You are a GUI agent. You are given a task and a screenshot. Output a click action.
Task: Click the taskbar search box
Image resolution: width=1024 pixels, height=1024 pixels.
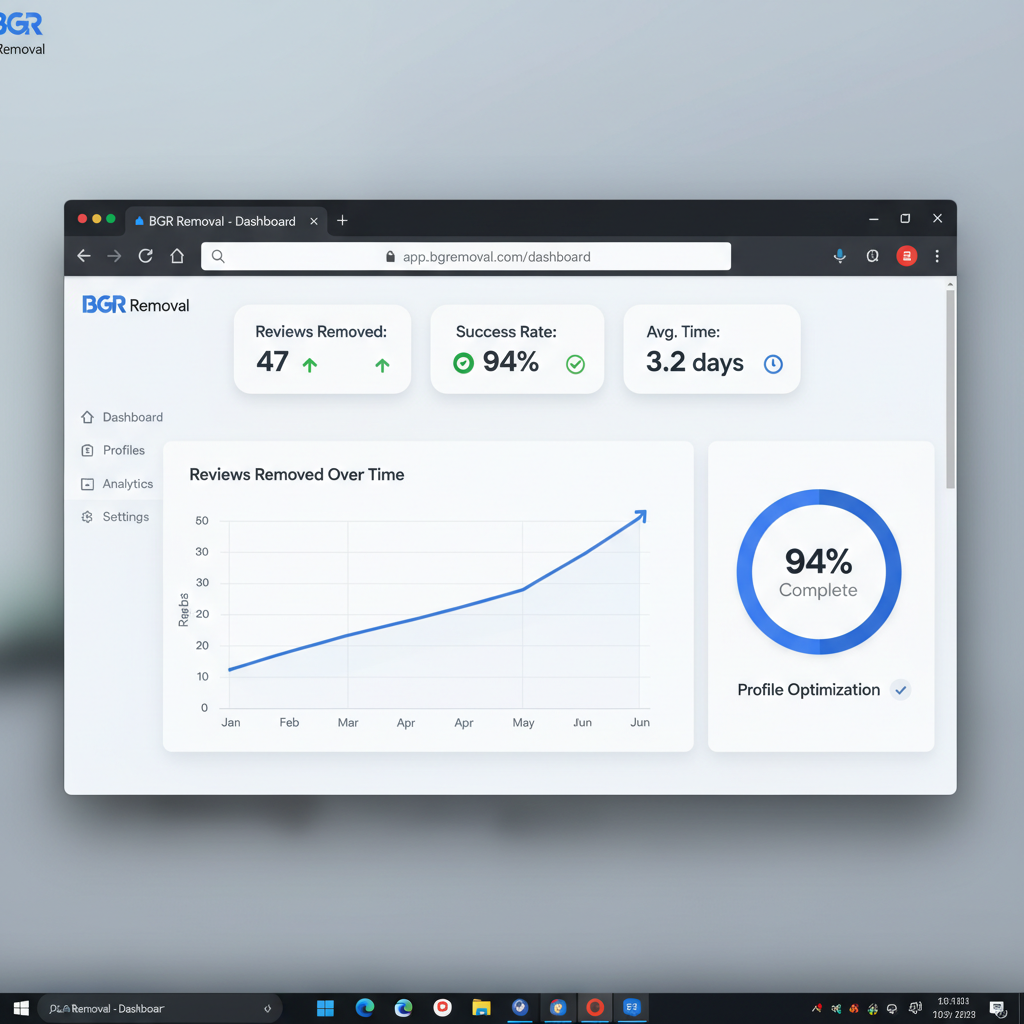[159, 1008]
